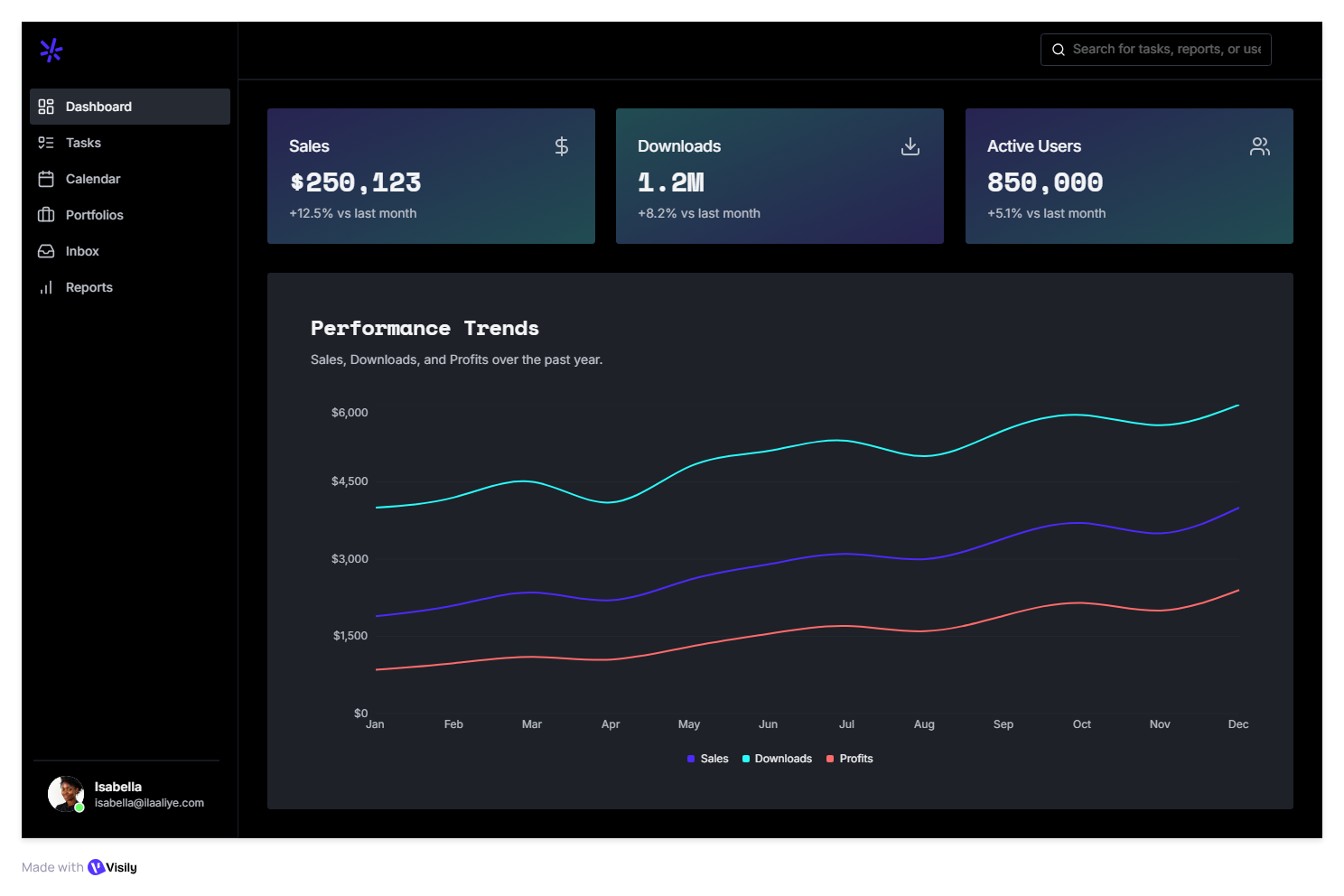The height and width of the screenshot is (896, 1344).
Task: Click the Dashboard grid icon
Action: pyautogui.click(x=46, y=107)
